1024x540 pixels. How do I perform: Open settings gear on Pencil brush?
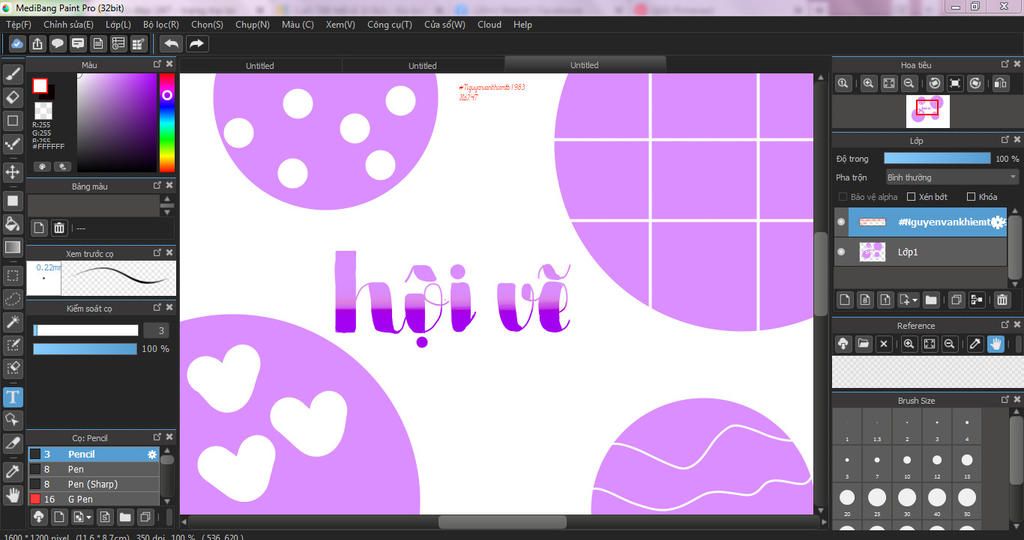pyautogui.click(x=152, y=454)
